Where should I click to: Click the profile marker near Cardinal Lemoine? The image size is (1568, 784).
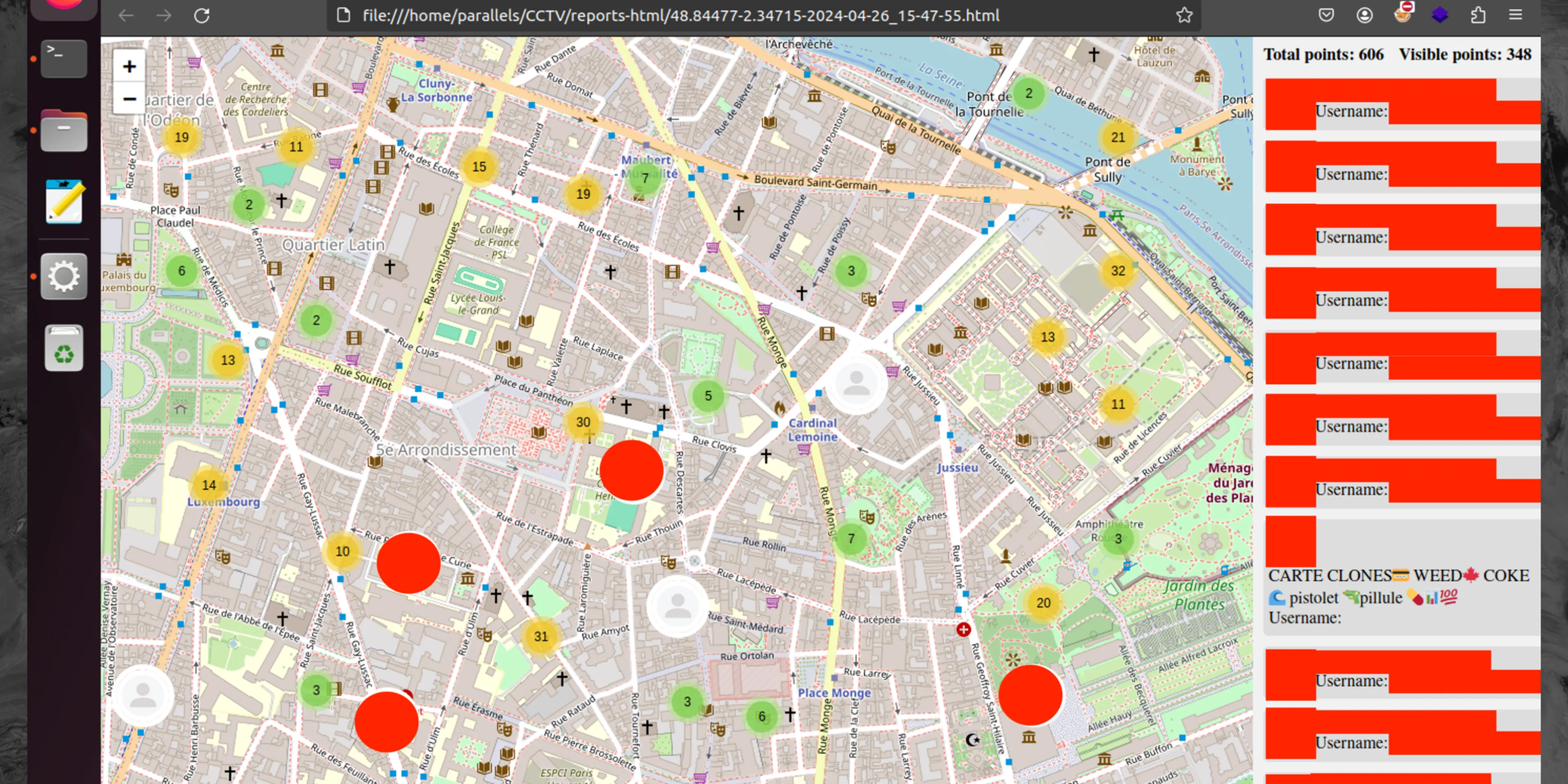pos(856,383)
